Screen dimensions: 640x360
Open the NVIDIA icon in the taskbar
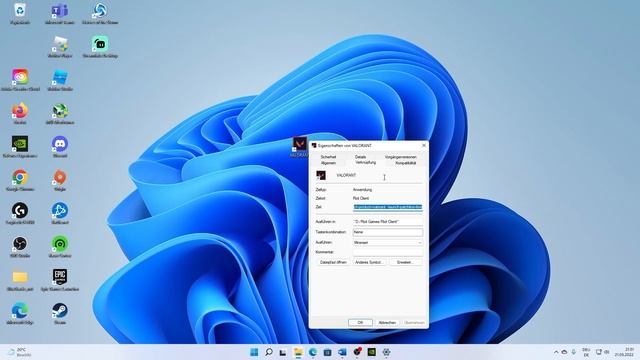point(371,352)
